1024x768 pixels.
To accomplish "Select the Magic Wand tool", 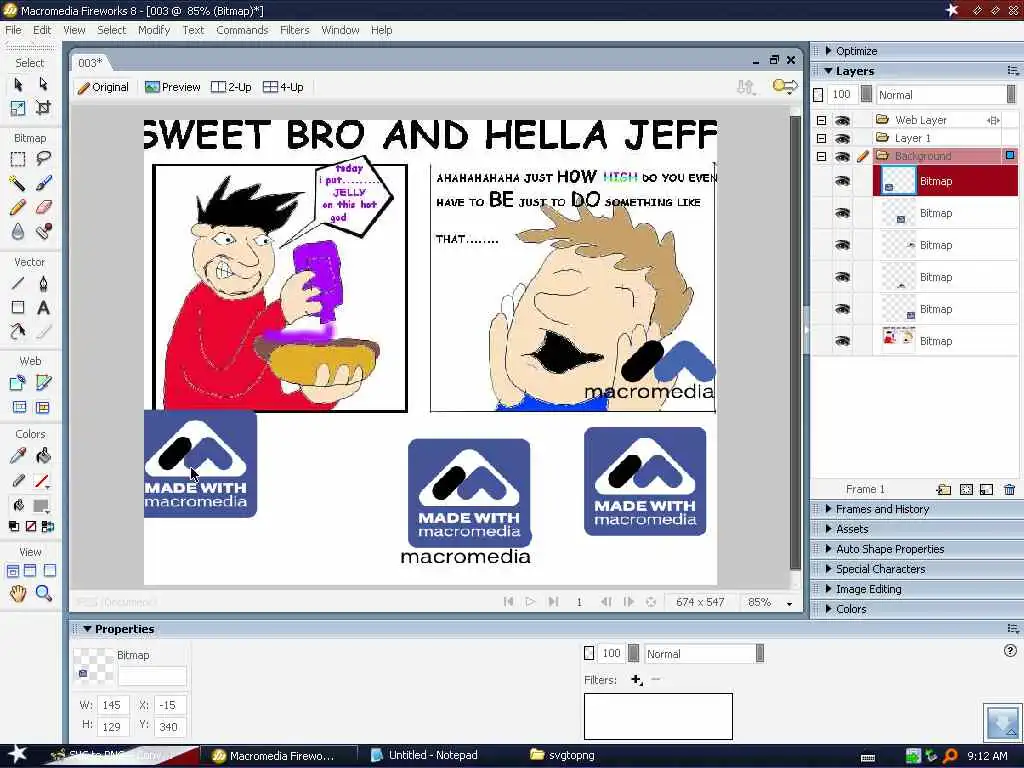I will [18, 183].
